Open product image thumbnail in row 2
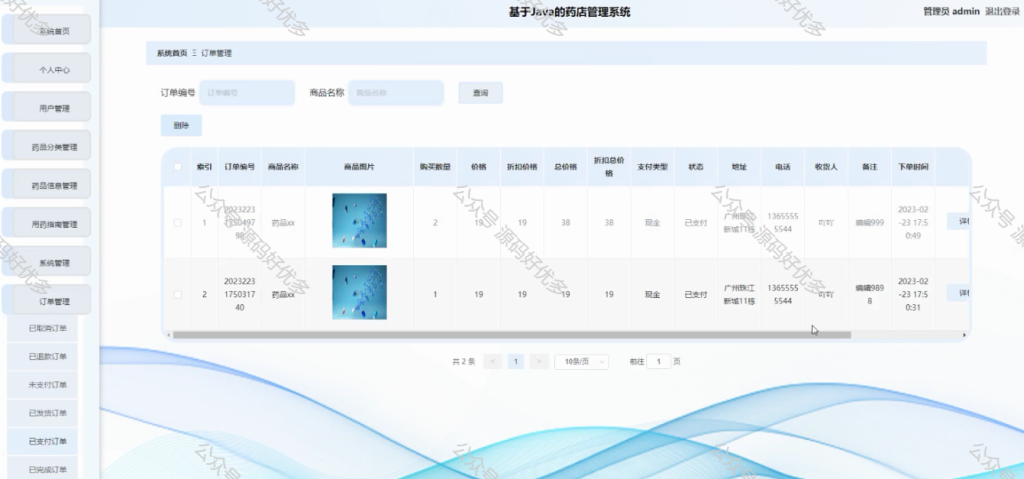This screenshot has width=1024, height=479. [359, 292]
